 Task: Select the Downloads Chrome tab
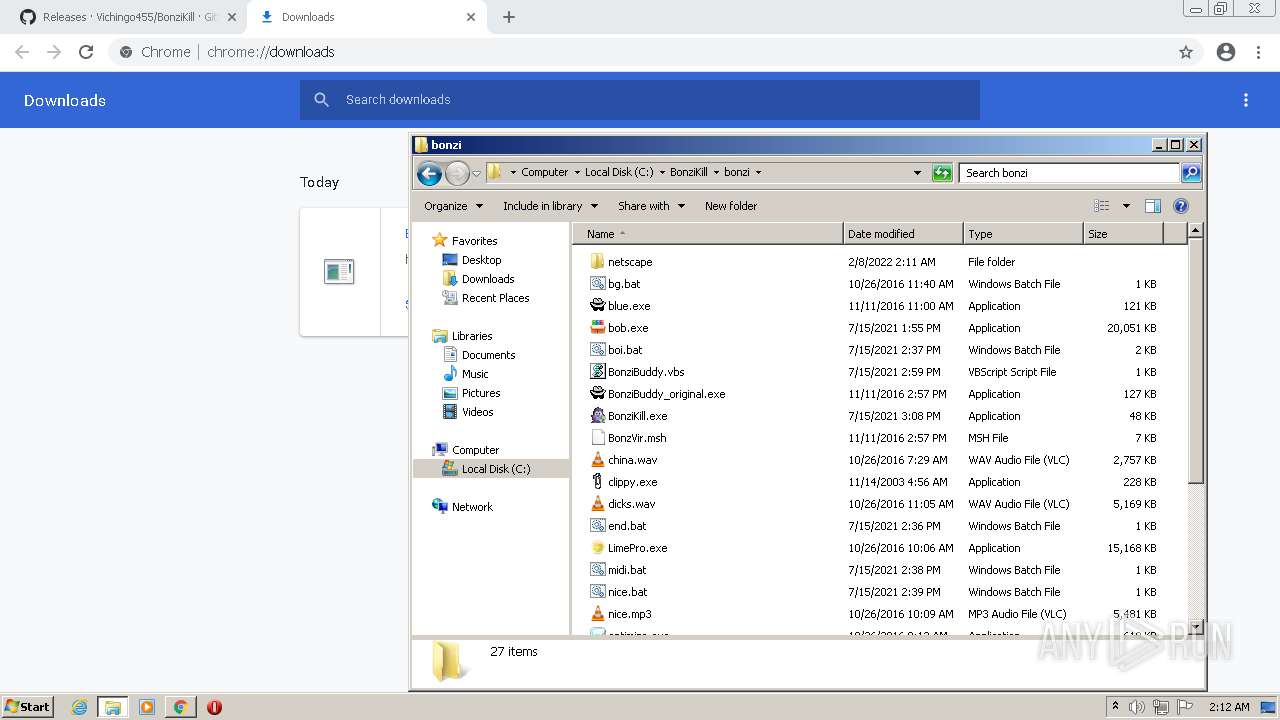367,17
